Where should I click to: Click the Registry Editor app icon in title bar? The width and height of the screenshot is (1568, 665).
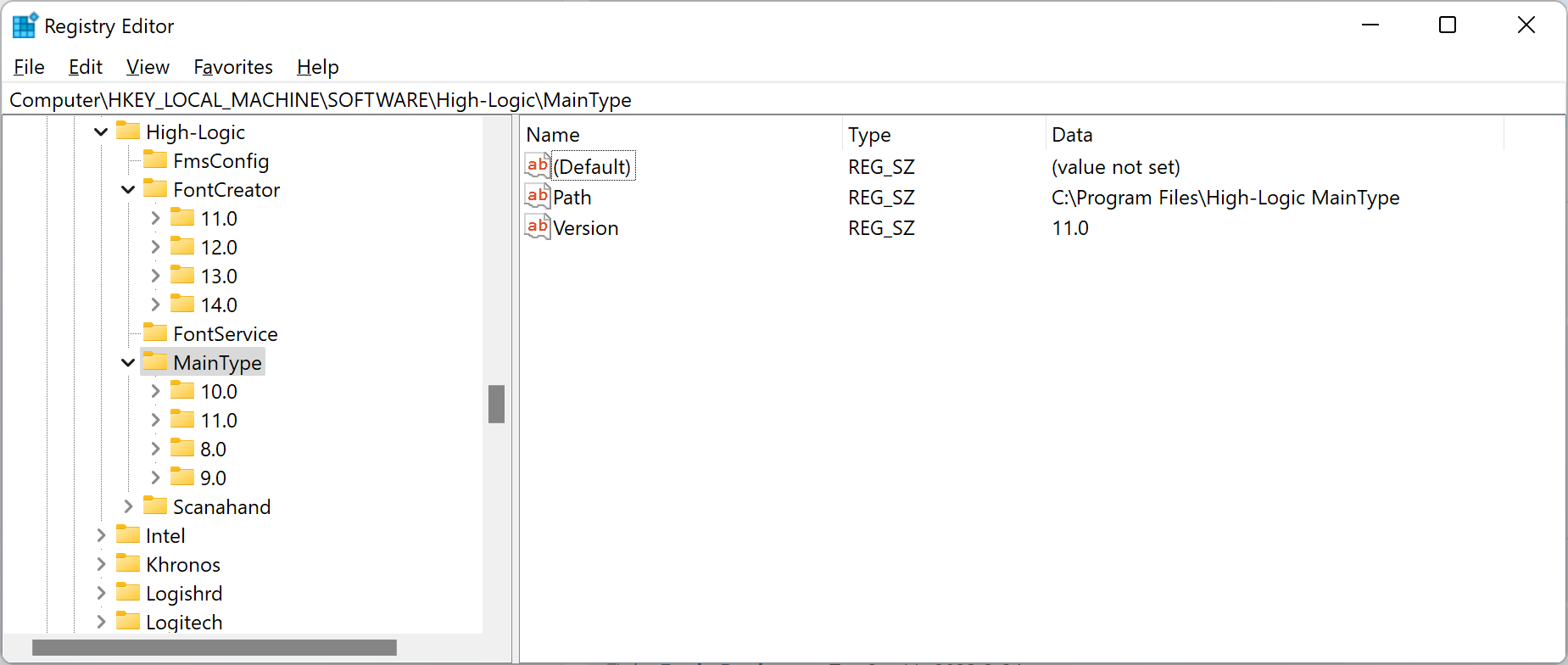tap(25, 26)
